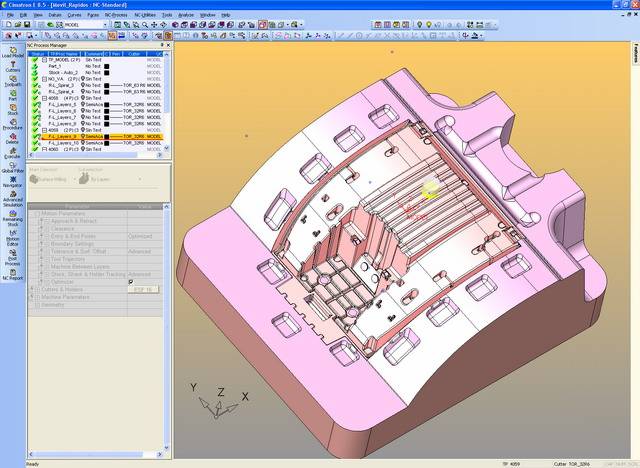Open the Features side tab

[x=636, y=53]
